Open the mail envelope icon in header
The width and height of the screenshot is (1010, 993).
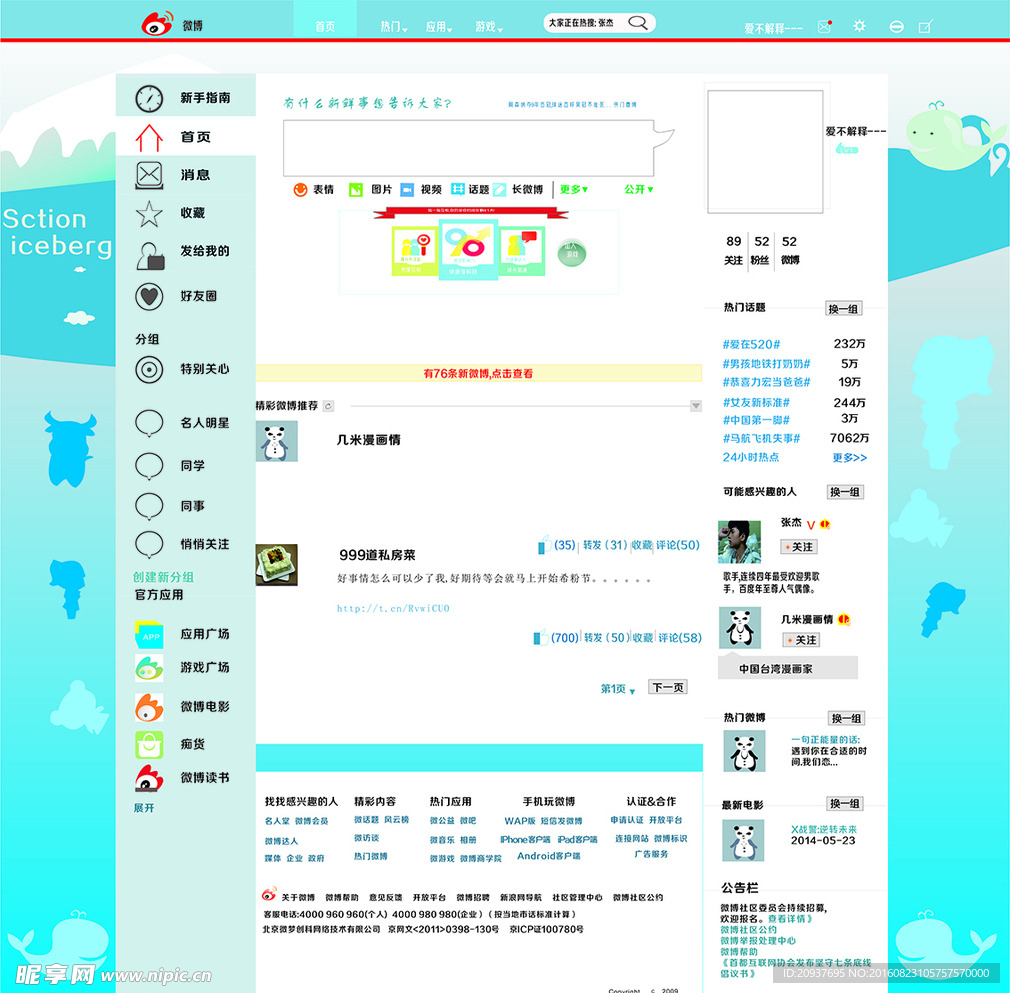[824, 27]
